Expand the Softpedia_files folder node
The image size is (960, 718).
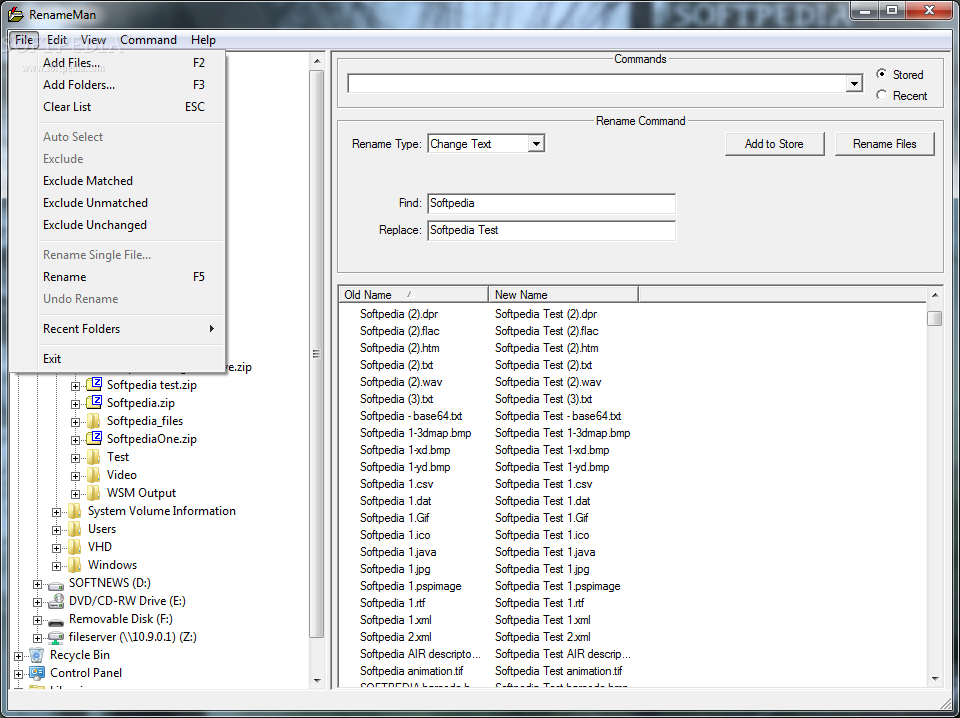[x=75, y=422]
